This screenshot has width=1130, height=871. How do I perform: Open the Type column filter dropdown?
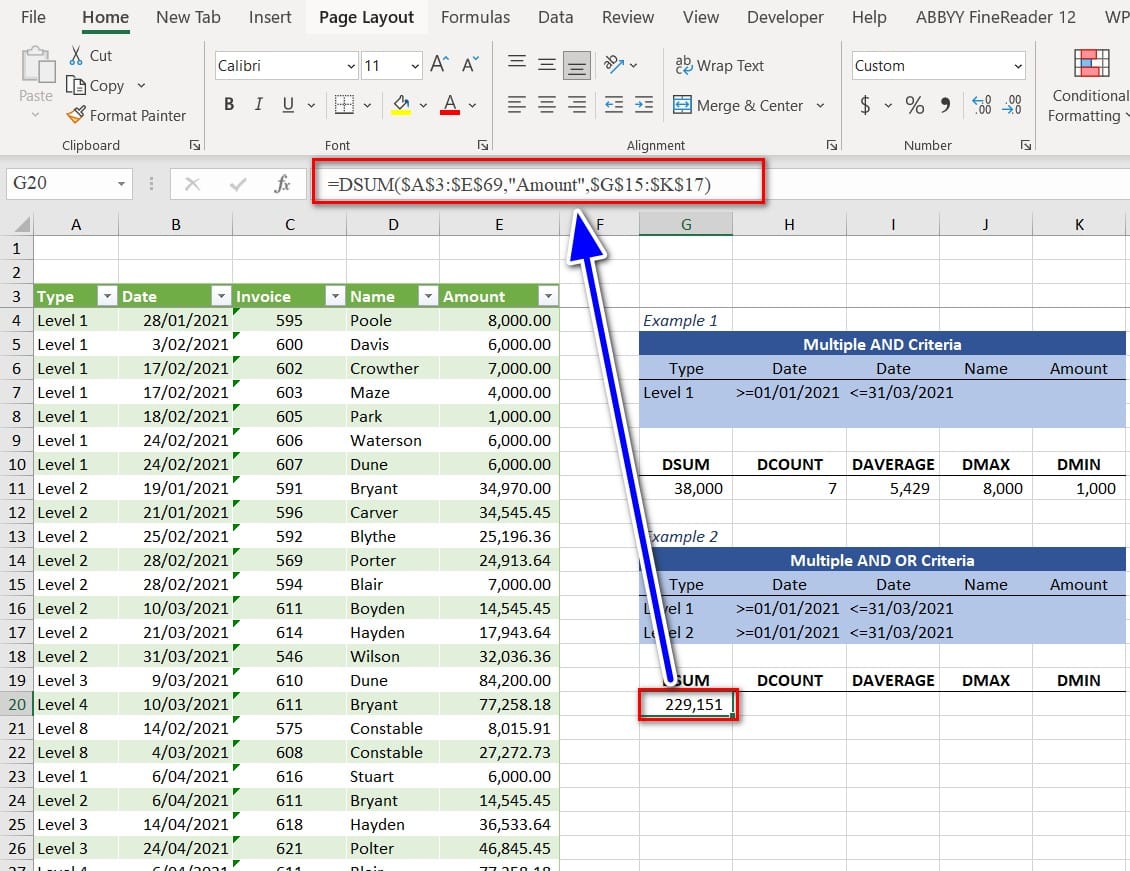(x=105, y=296)
